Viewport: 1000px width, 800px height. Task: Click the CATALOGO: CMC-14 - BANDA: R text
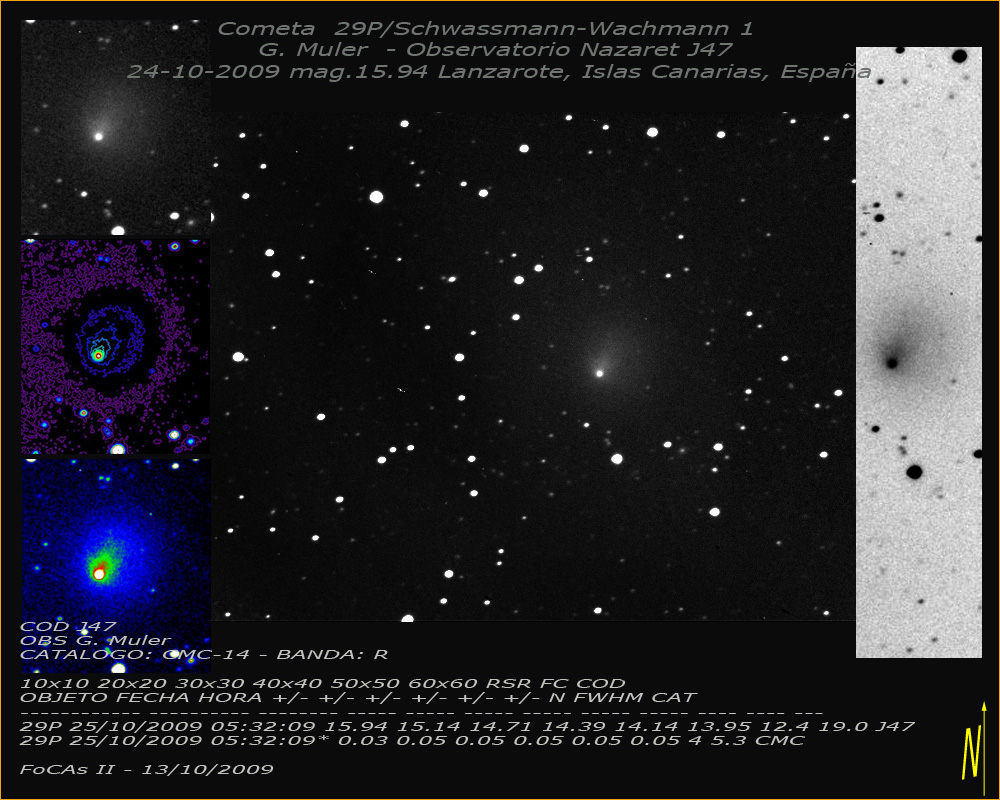[x=204, y=654]
